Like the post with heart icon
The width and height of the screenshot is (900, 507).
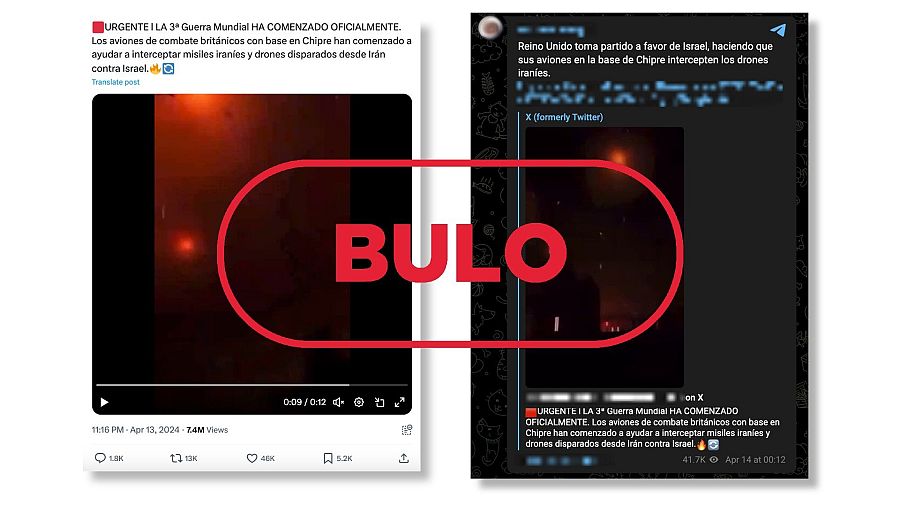pos(251,458)
